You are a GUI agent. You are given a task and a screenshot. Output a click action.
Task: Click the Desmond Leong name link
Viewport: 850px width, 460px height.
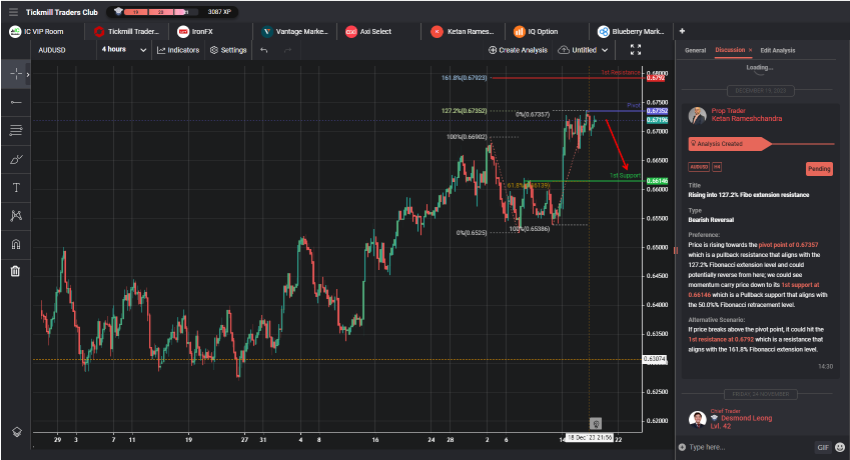746,418
